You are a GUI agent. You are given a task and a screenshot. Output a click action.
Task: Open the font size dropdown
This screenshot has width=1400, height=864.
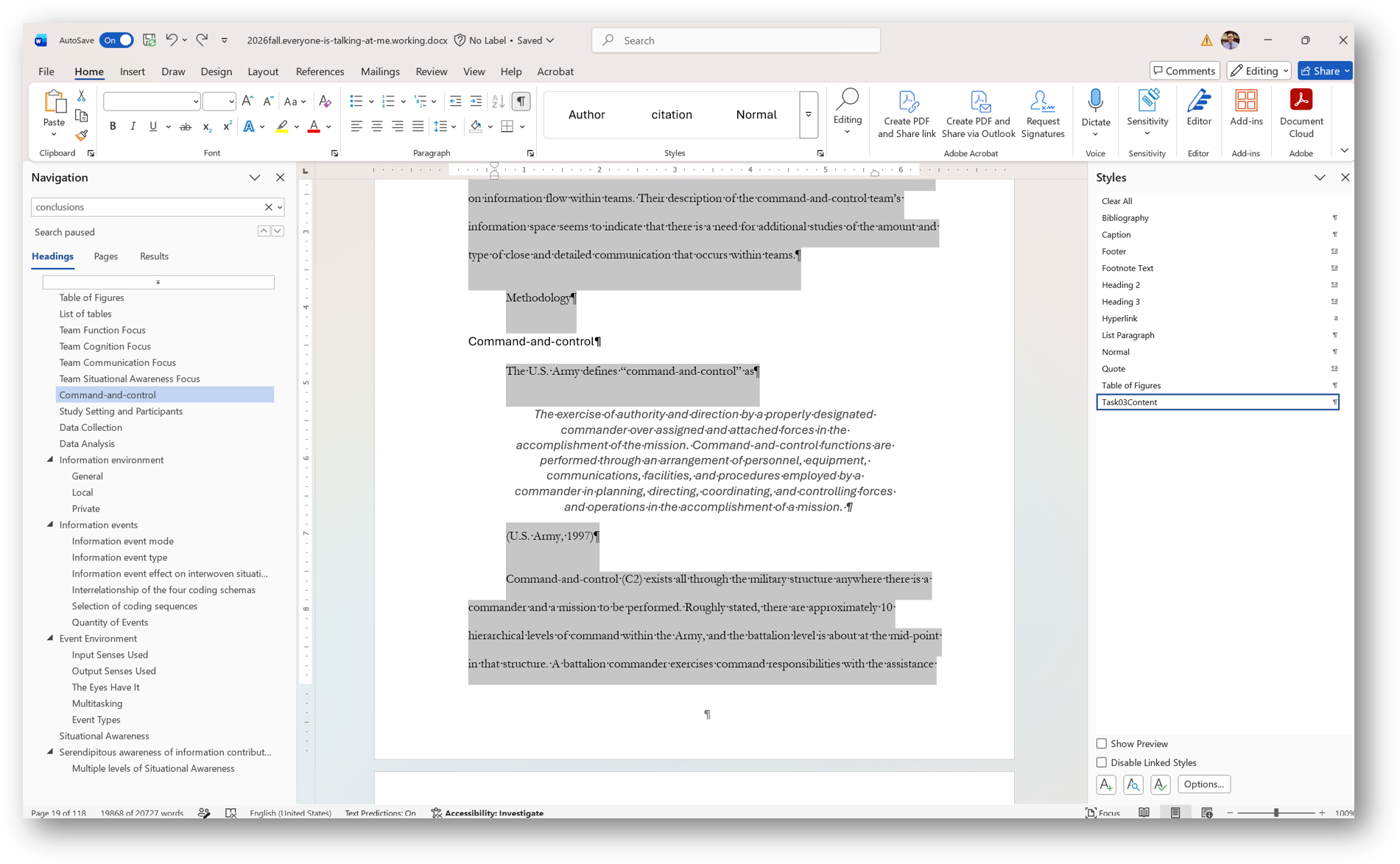(x=231, y=102)
